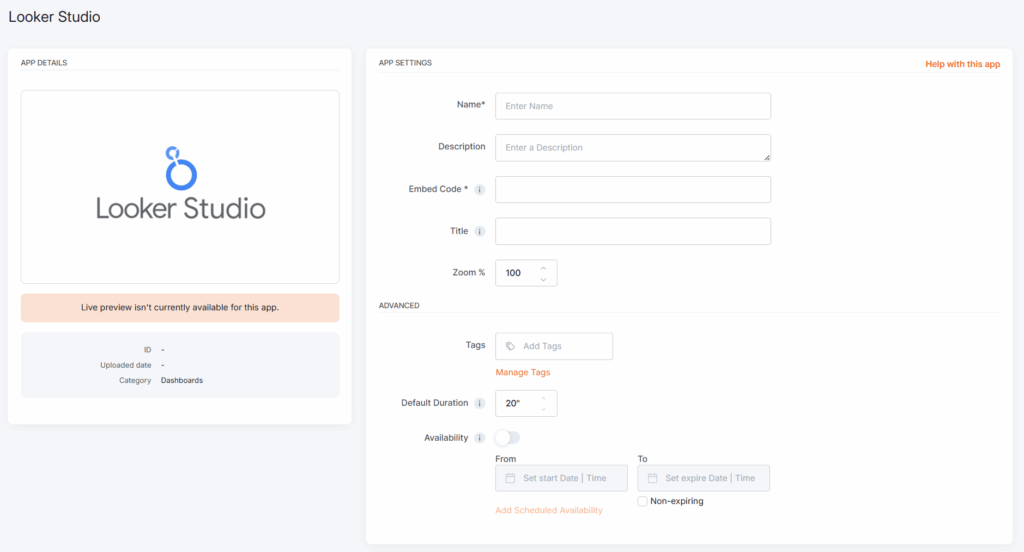
Task: Click the Default Duration info icon
Action: tap(479, 403)
